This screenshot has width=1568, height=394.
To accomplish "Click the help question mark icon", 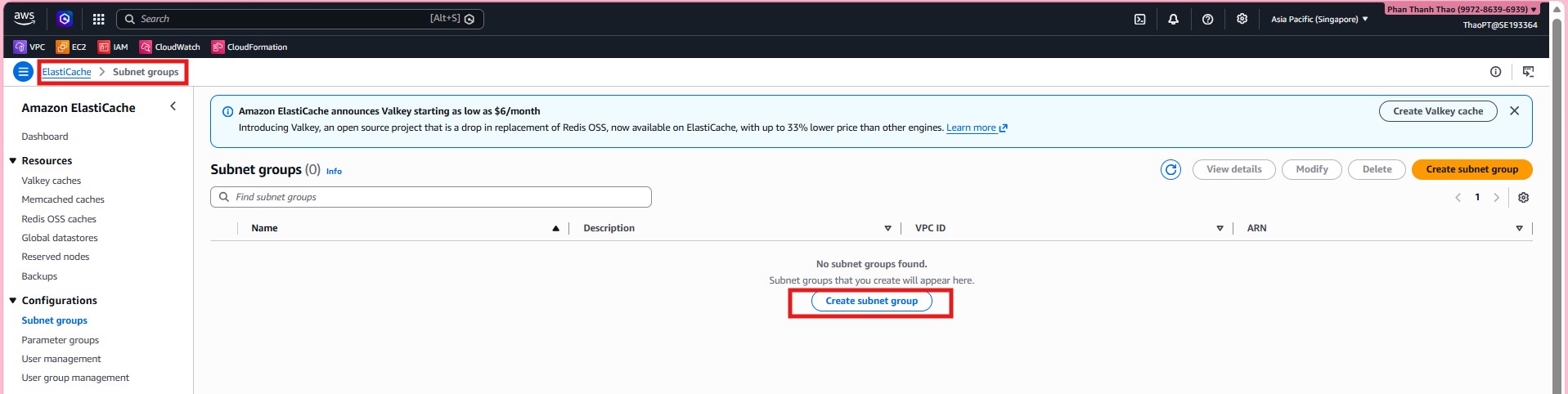I will click(x=1207, y=19).
